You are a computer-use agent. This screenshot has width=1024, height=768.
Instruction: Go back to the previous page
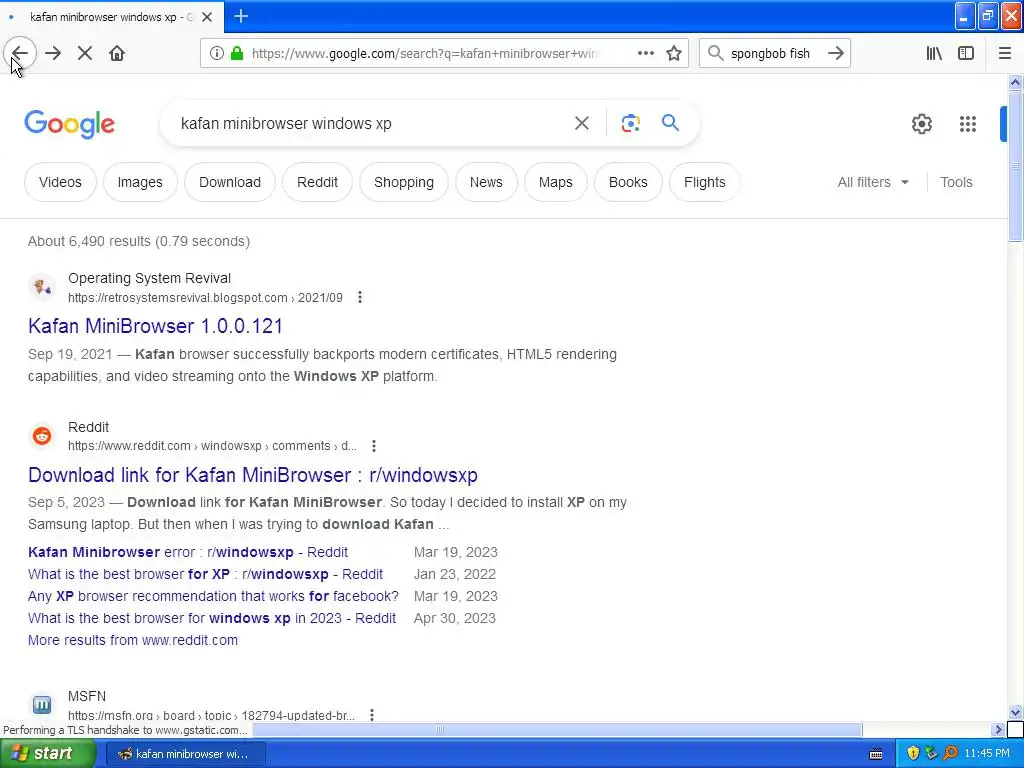coord(20,54)
